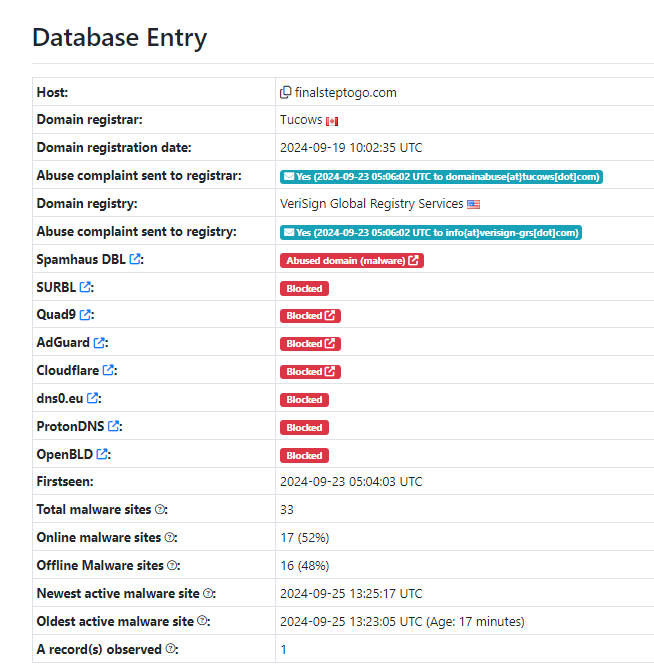Click the Firstseen: label

(x=65, y=481)
